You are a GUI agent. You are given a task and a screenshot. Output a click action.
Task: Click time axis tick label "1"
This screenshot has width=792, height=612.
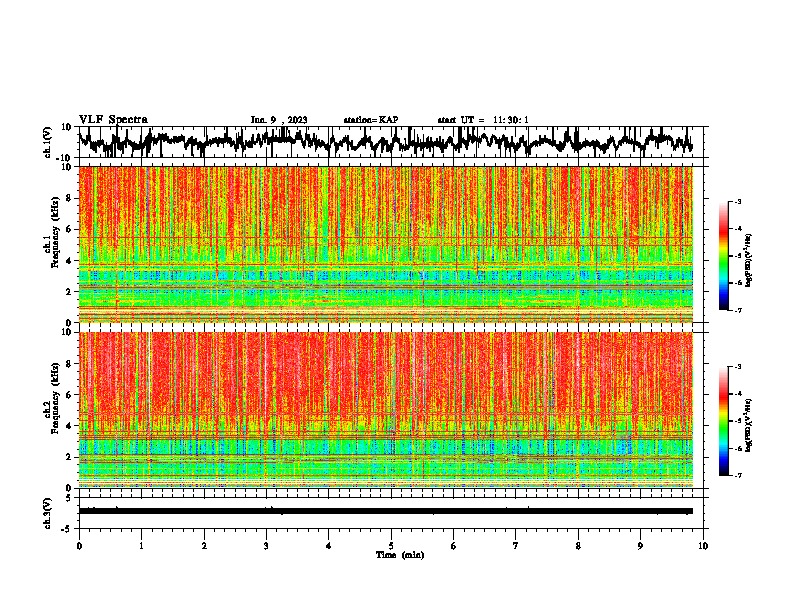141,546
